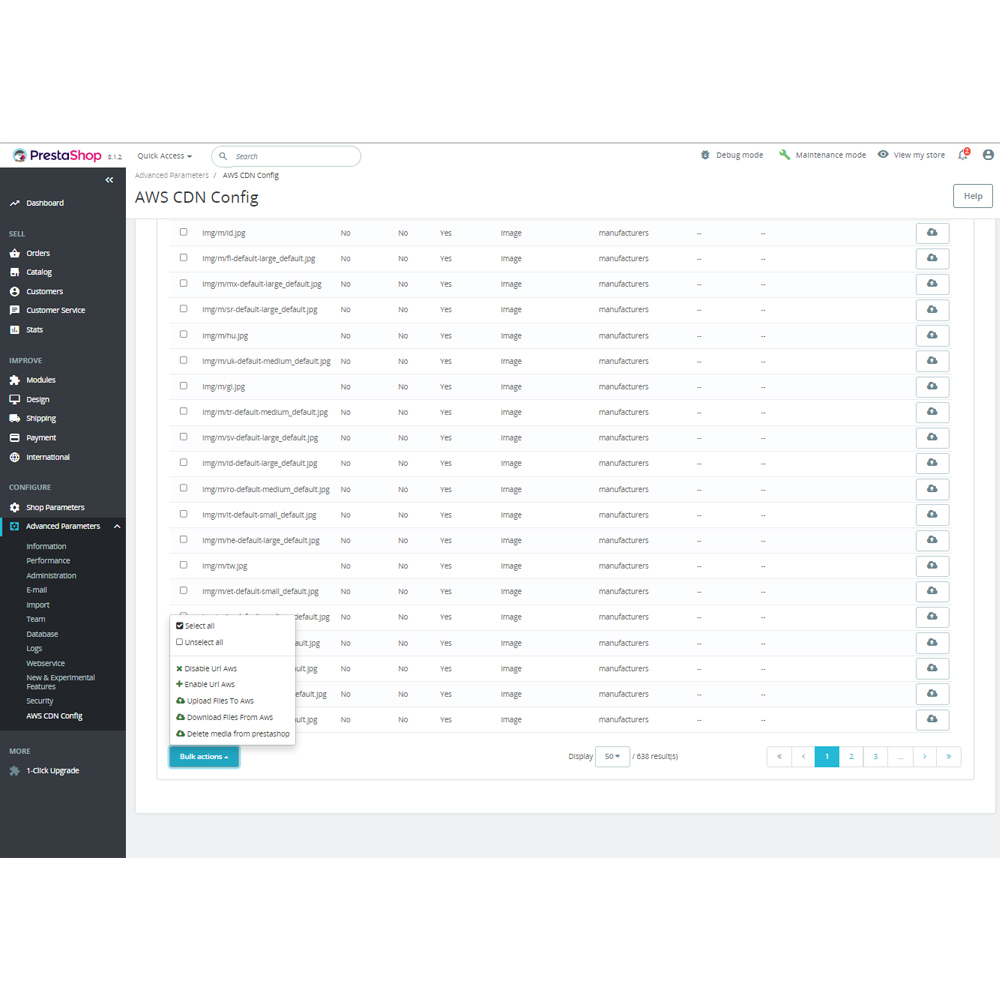The image size is (1000, 1000).
Task: Open the Quick Access dropdown
Action: click(164, 155)
